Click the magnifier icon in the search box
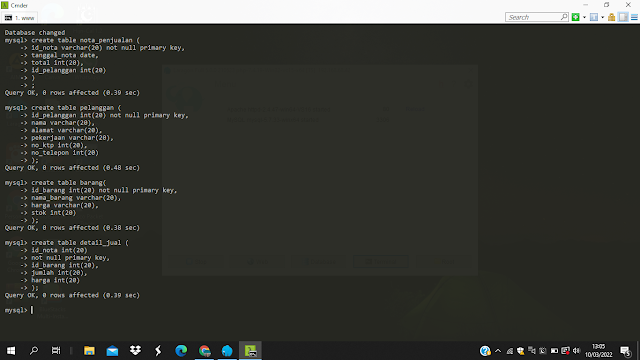 (564, 17)
